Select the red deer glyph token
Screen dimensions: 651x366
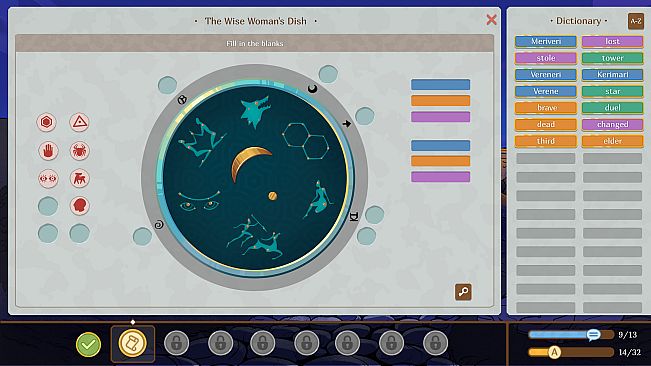click(79, 179)
